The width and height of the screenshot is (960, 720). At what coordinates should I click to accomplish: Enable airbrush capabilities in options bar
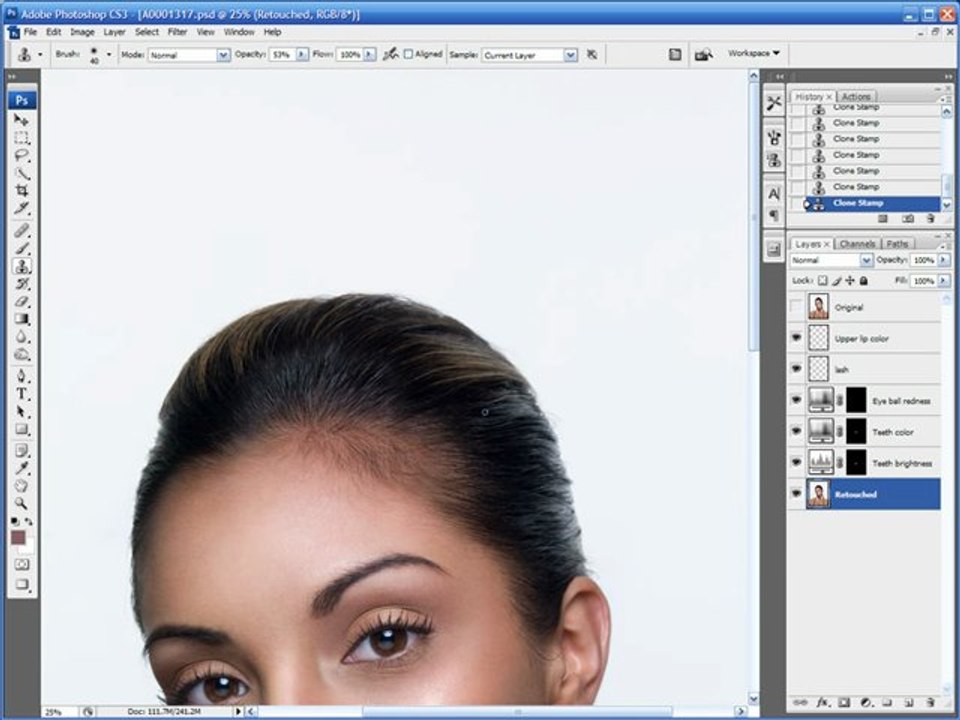tap(390, 54)
